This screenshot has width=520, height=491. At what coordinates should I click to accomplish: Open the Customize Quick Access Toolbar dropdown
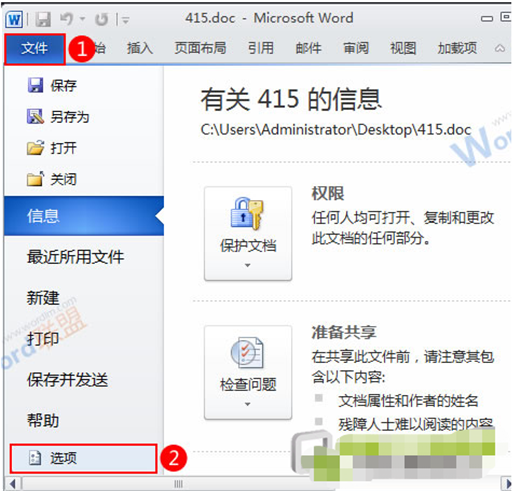coord(125,20)
